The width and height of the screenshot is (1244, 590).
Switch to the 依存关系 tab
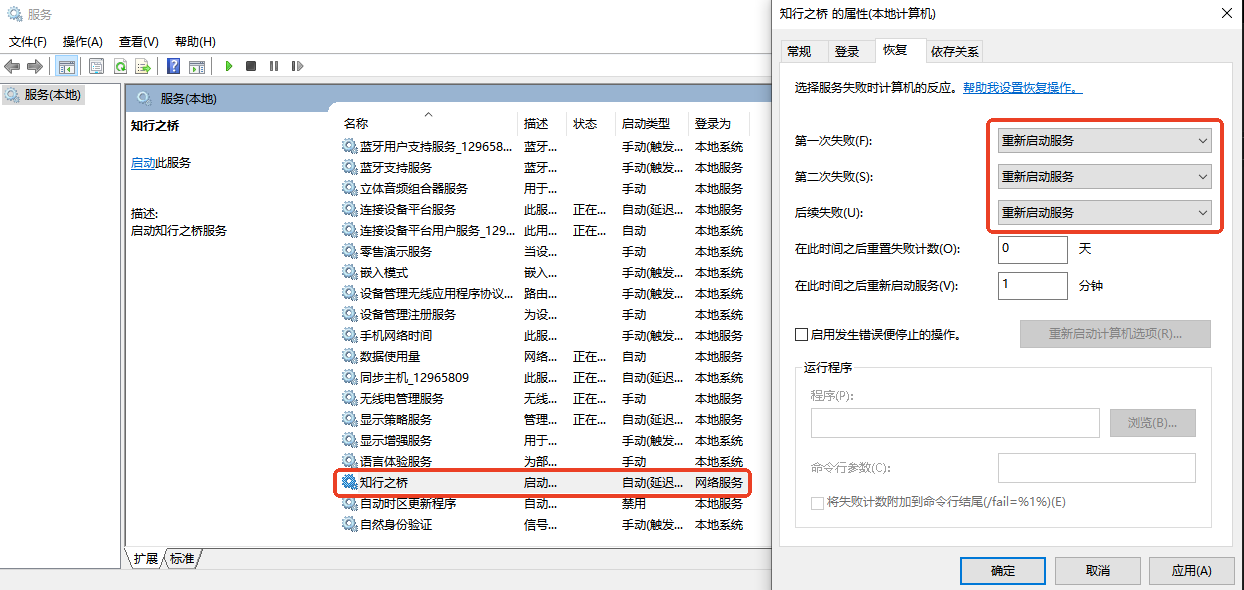click(x=954, y=51)
